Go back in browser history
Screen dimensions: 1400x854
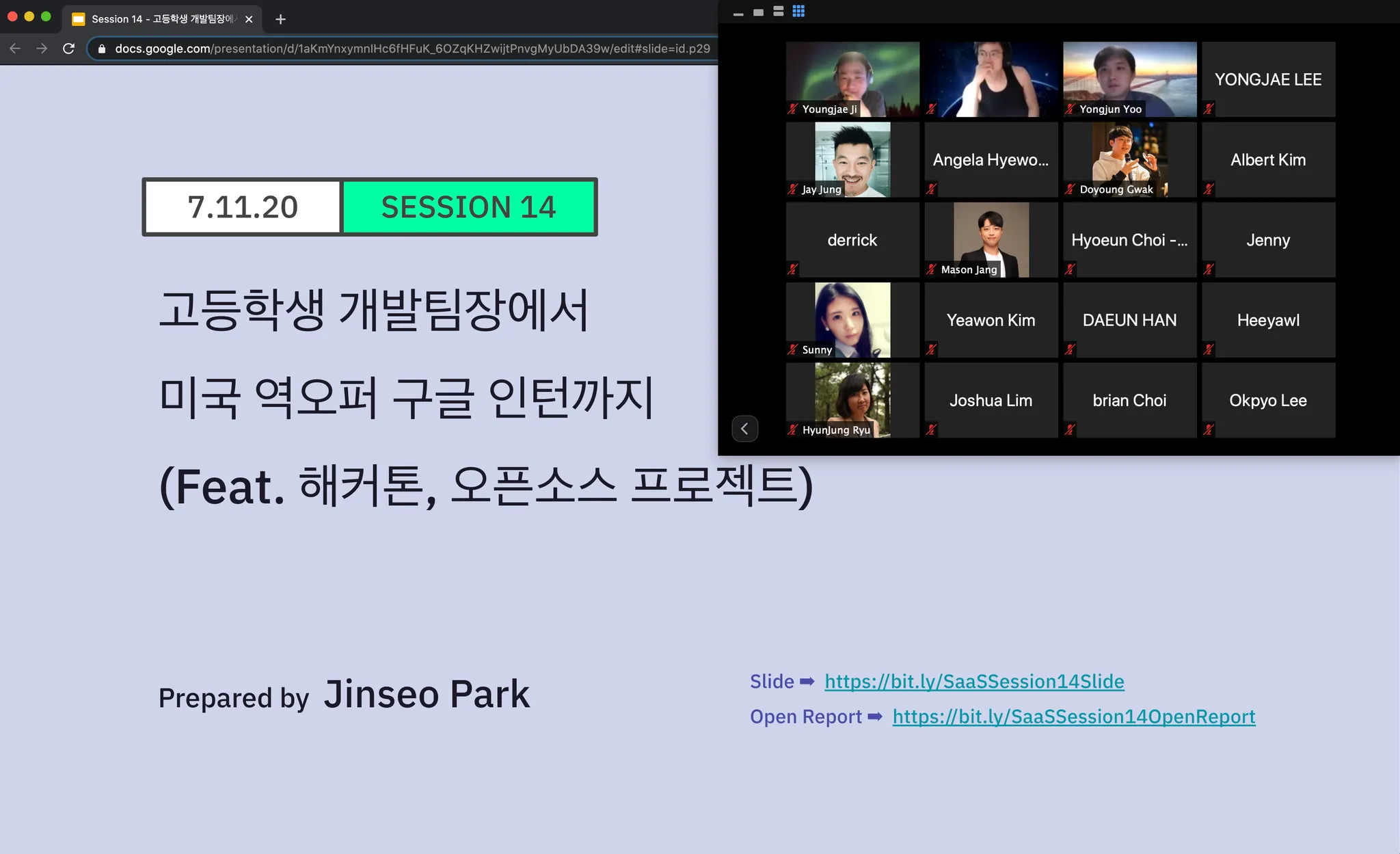click(15, 49)
